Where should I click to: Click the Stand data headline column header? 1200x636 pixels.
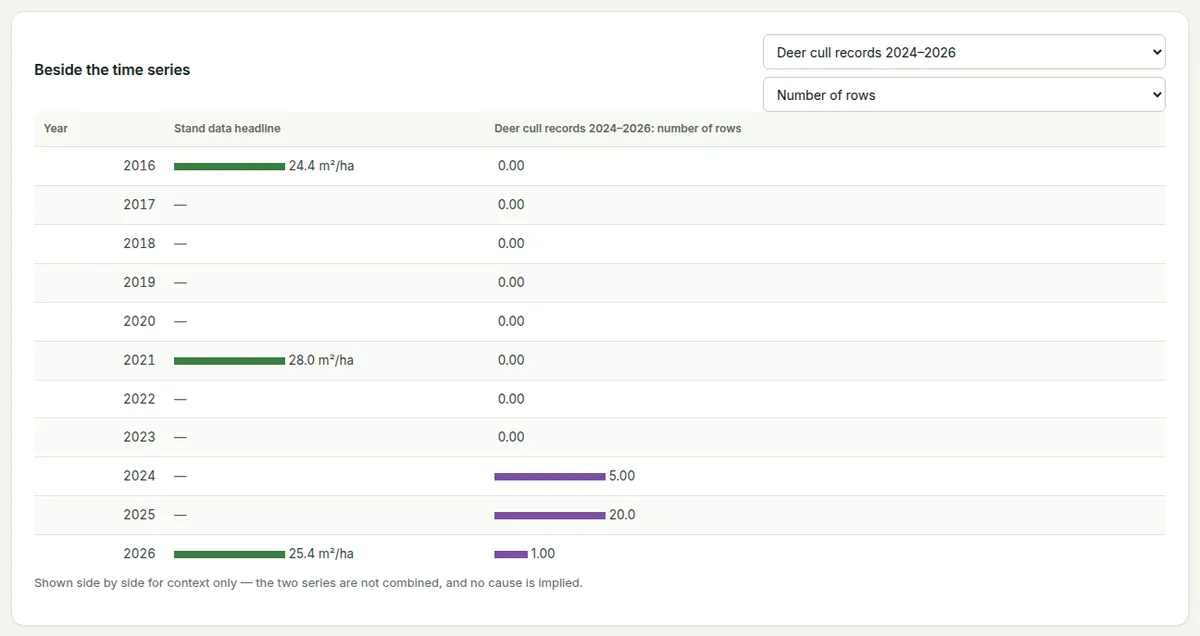click(x=227, y=128)
